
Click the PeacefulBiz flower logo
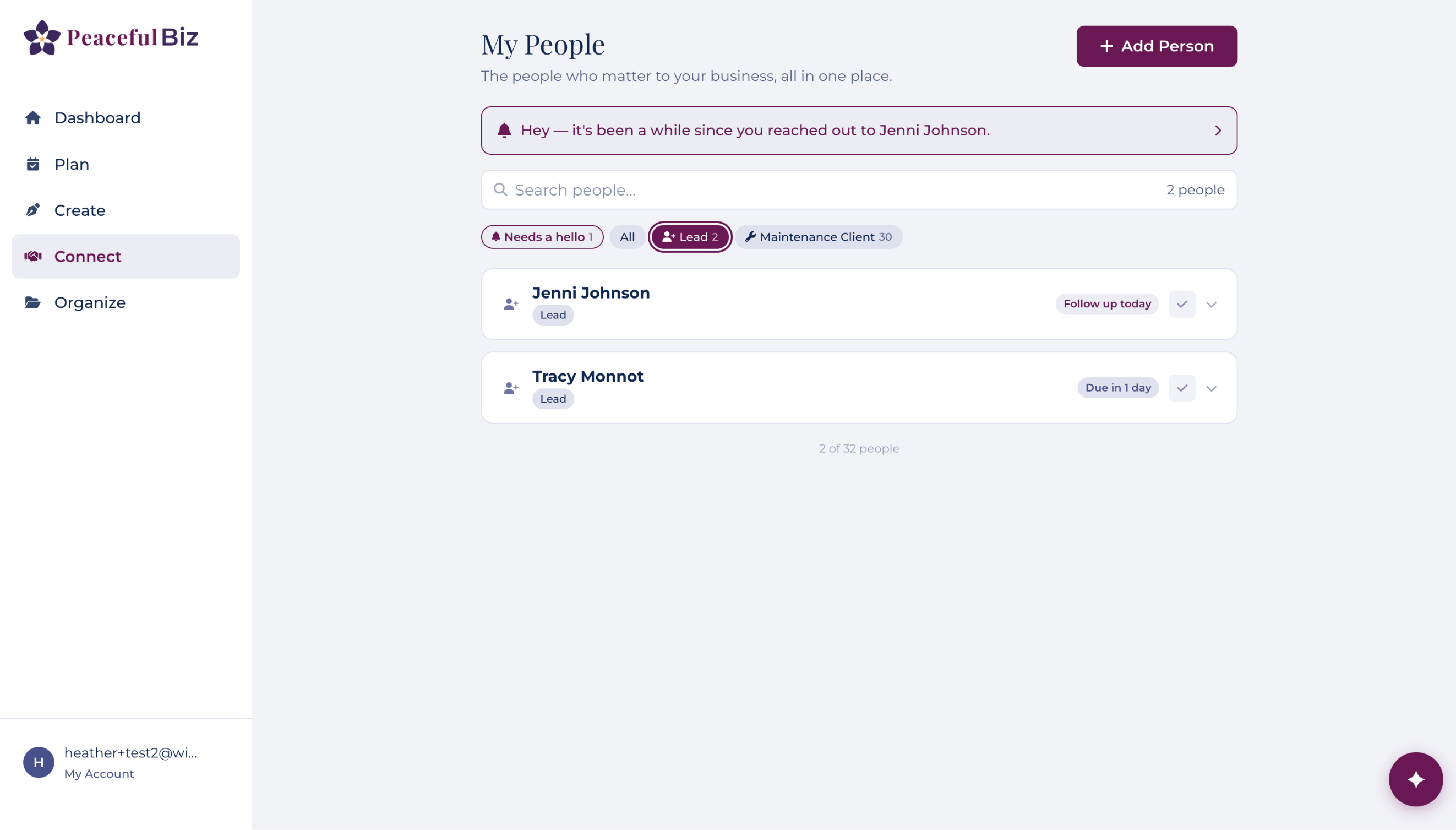tap(42, 37)
